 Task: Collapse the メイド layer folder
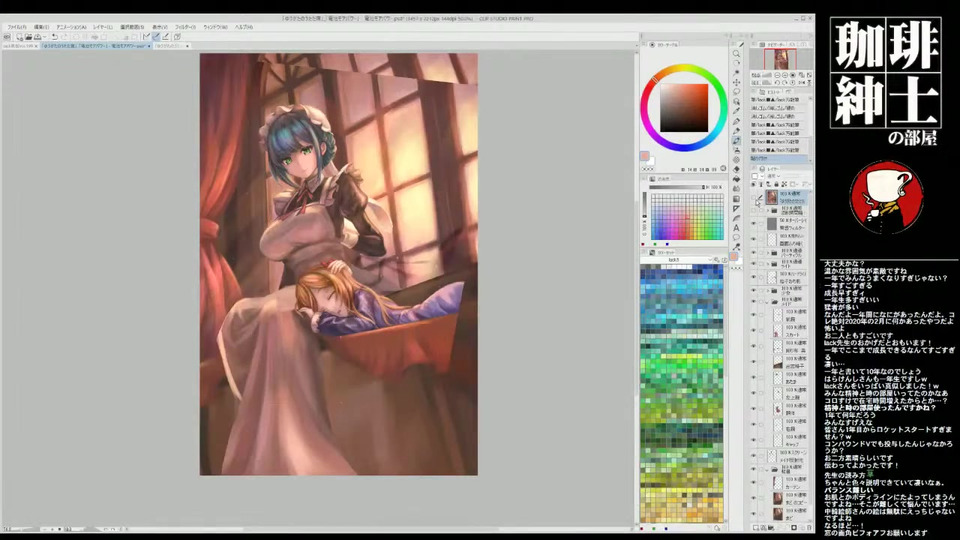point(767,301)
